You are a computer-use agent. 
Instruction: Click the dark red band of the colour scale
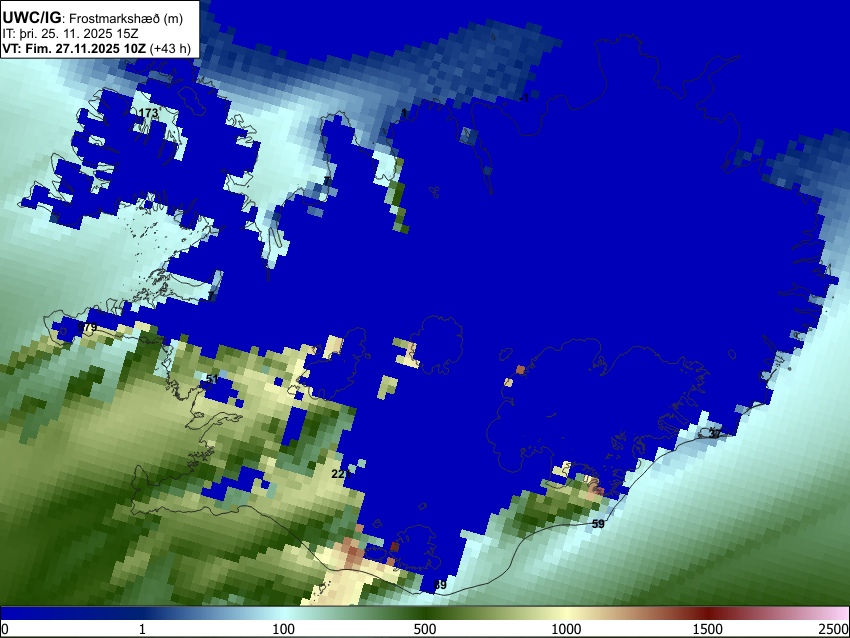pos(708,613)
